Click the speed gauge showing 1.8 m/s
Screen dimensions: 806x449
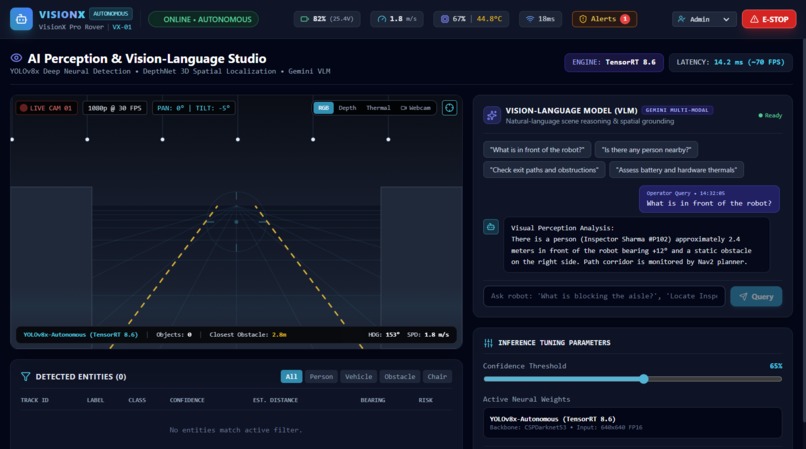click(396, 19)
